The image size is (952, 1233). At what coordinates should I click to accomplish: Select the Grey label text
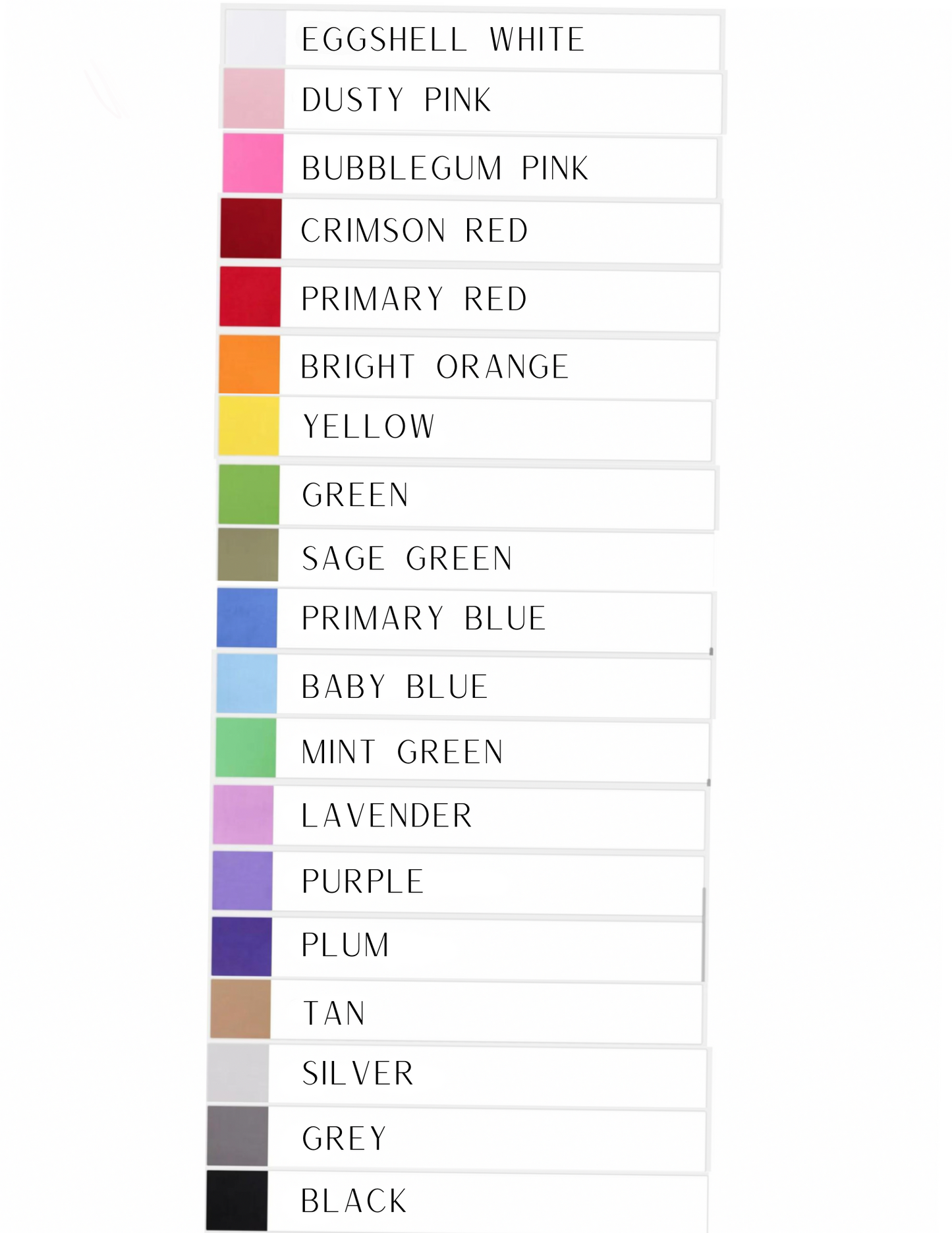point(345,1138)
